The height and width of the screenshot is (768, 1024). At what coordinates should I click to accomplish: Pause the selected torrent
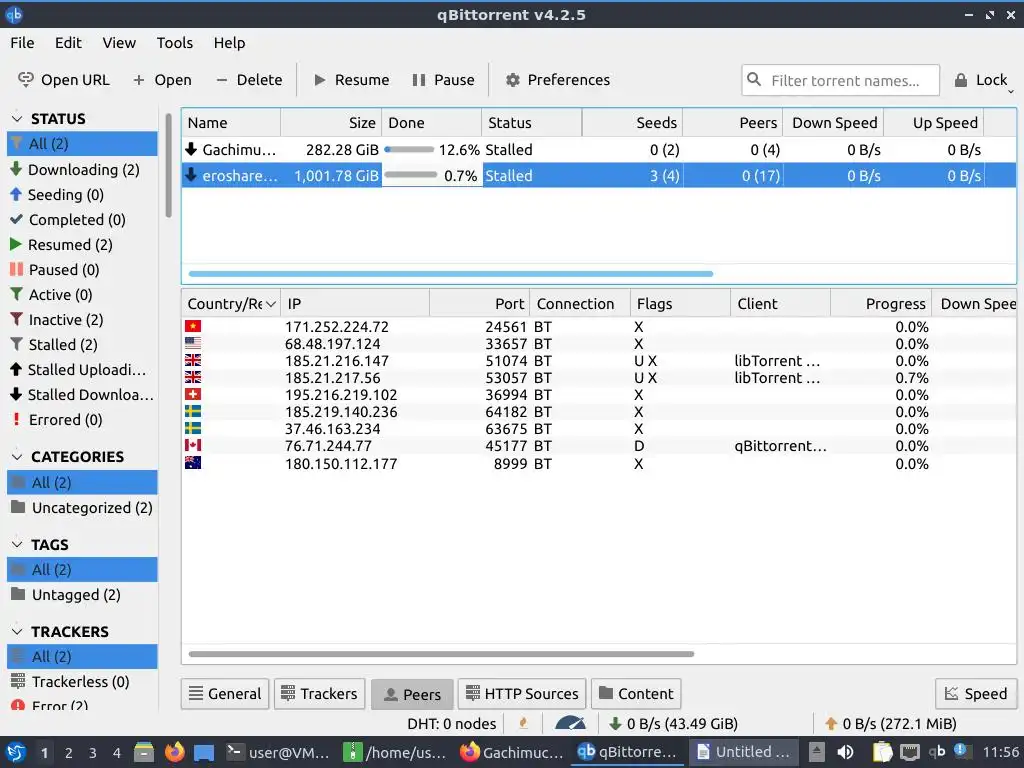point(443,80)
